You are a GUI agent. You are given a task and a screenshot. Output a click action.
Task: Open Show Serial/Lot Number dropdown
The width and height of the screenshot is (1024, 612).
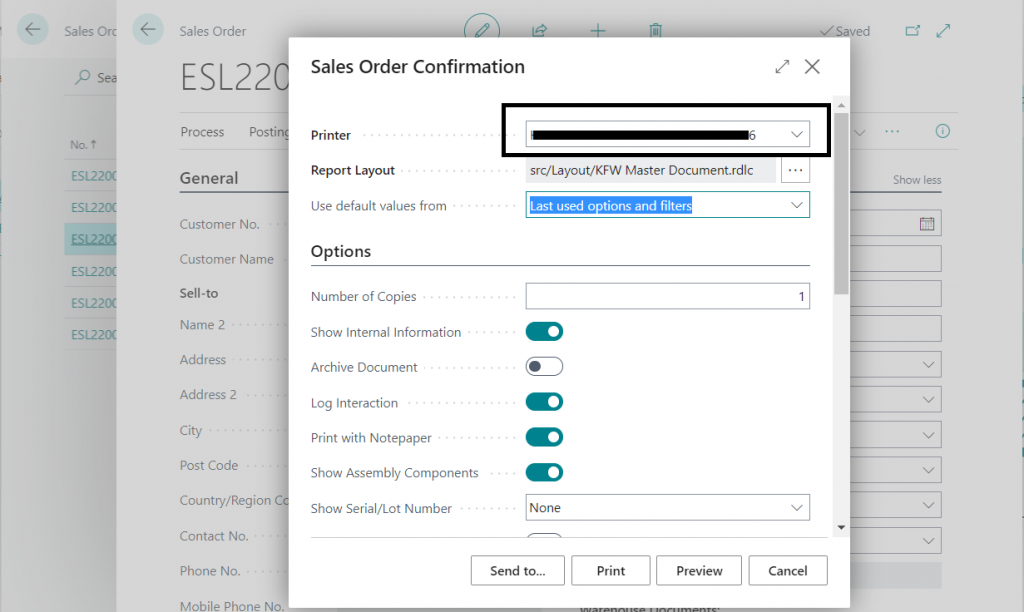coord(797,508)
